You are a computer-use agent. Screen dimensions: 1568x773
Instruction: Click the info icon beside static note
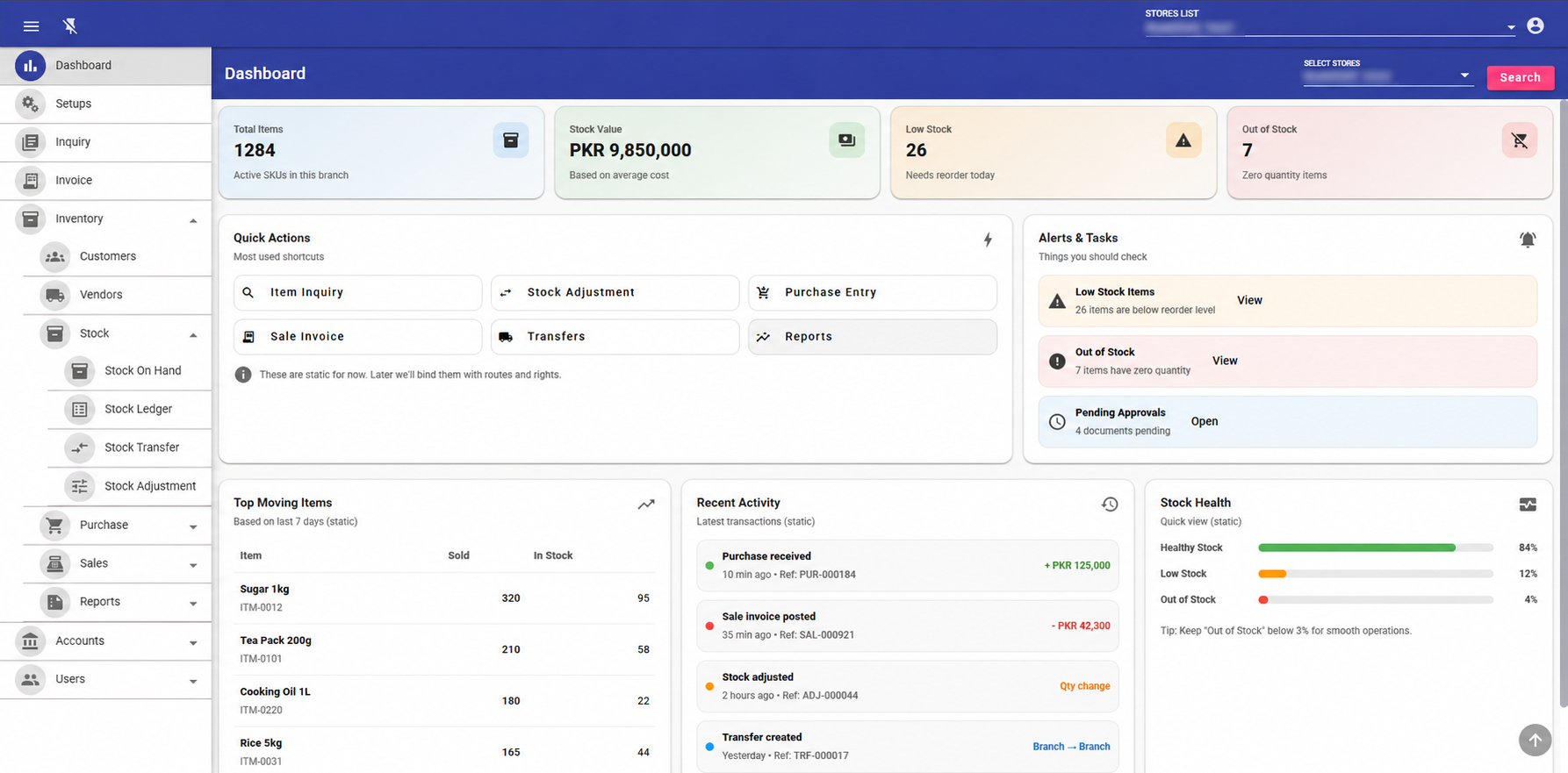pos(243,375)
